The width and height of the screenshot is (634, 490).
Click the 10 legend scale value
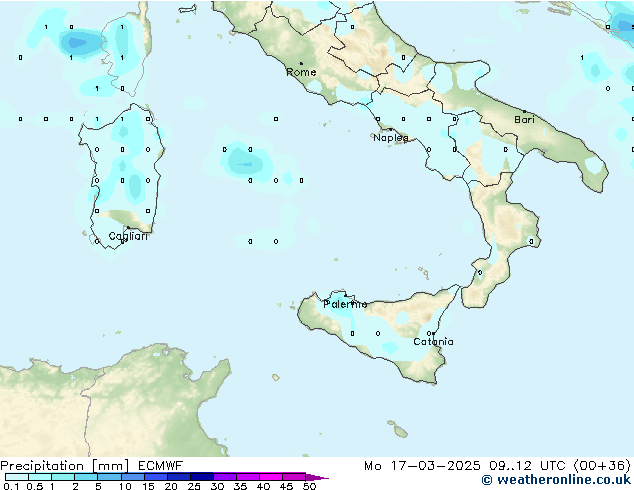click(125, 486)
